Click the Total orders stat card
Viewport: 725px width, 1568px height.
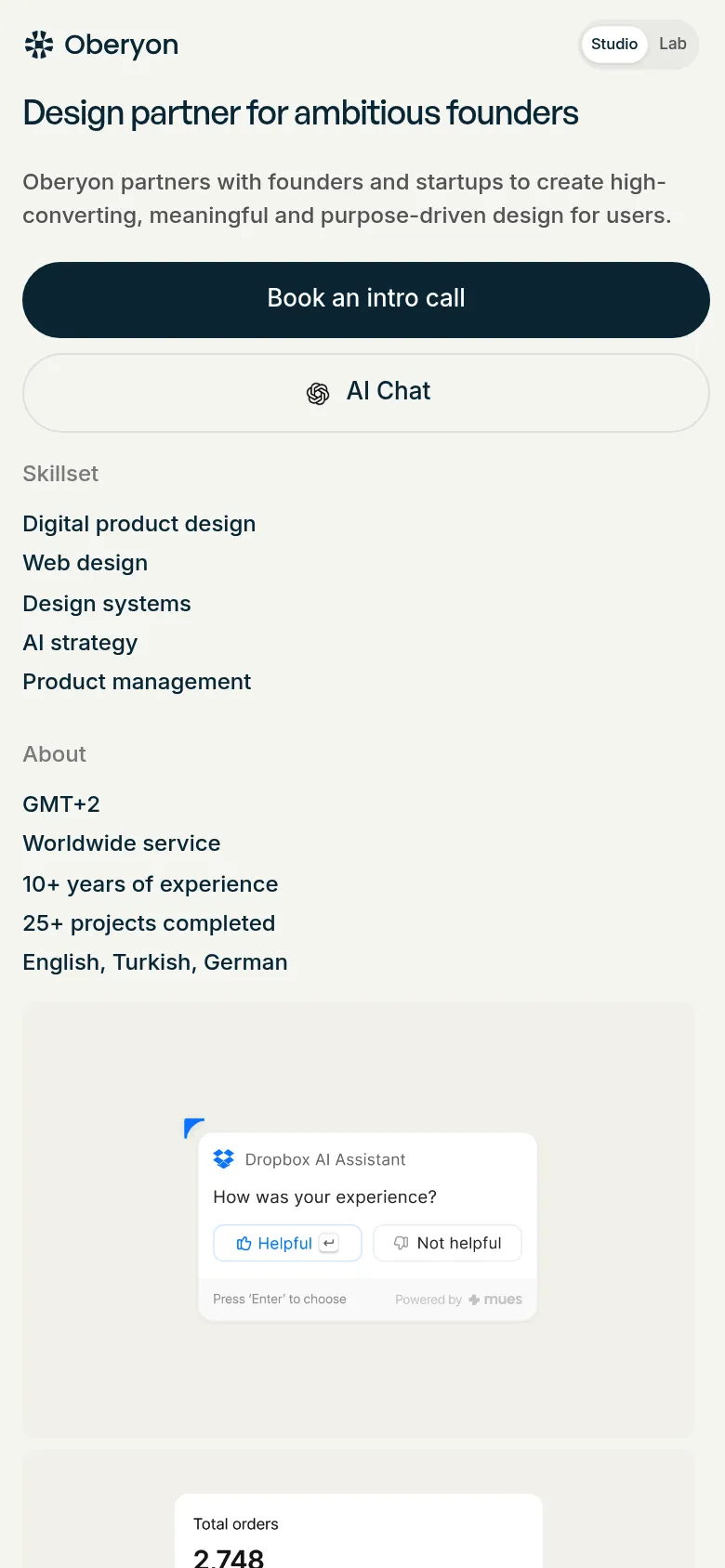point(358,1531)
